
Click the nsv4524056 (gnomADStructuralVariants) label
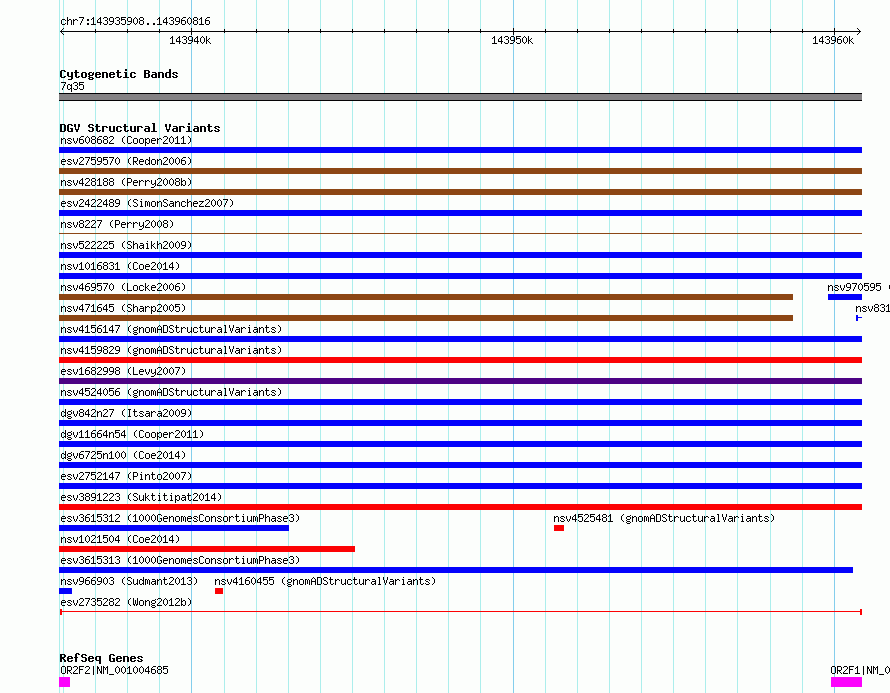pyautogui.click(x=171, y=392)
